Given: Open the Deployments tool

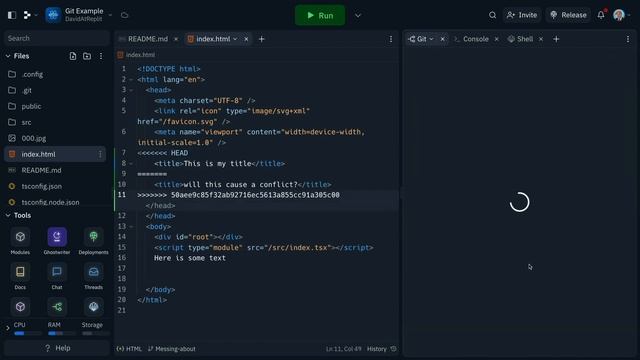Looking at the screenshot, I should pyautogui.click(x=93, y=241).
